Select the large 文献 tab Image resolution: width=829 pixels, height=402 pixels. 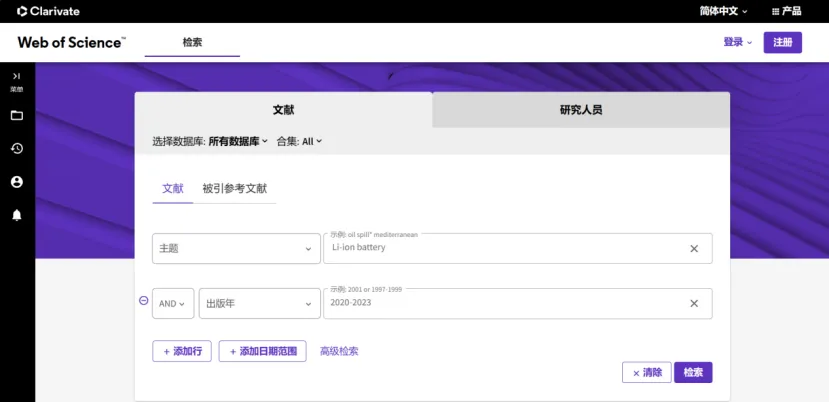tap(283, 110)
